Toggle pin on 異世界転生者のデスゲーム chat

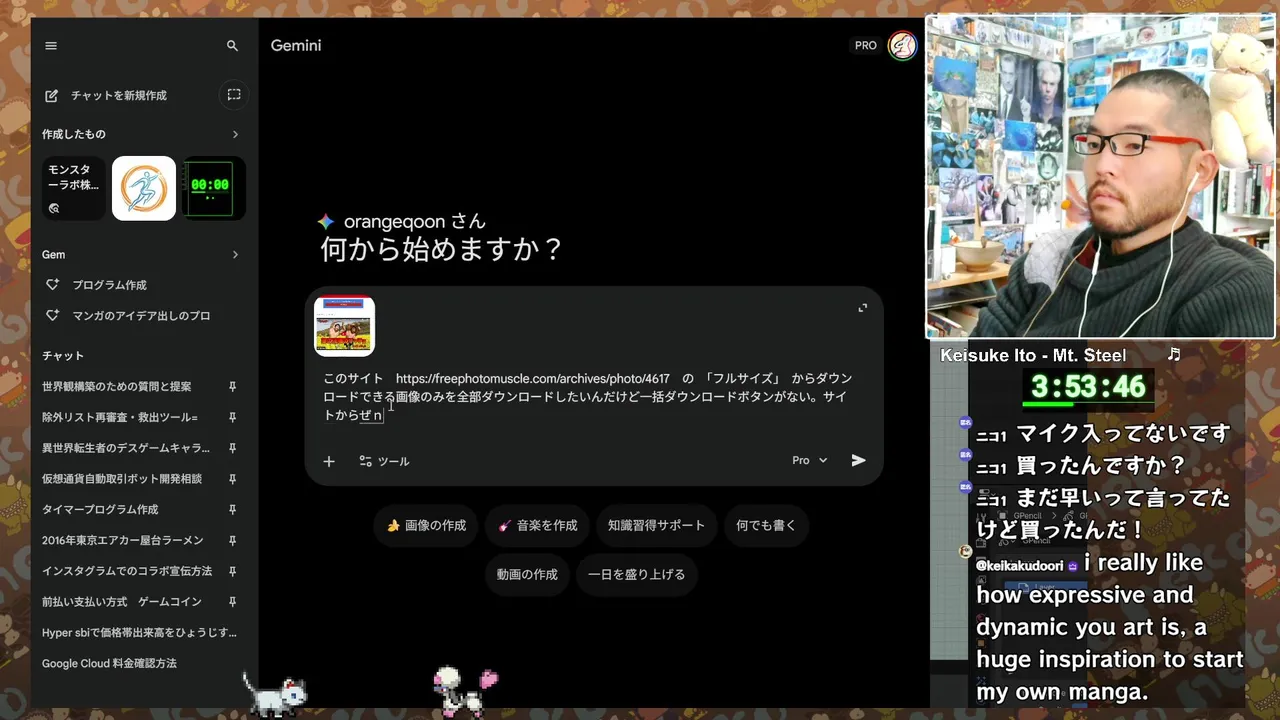pyautogui.click(x=232, y=448)
